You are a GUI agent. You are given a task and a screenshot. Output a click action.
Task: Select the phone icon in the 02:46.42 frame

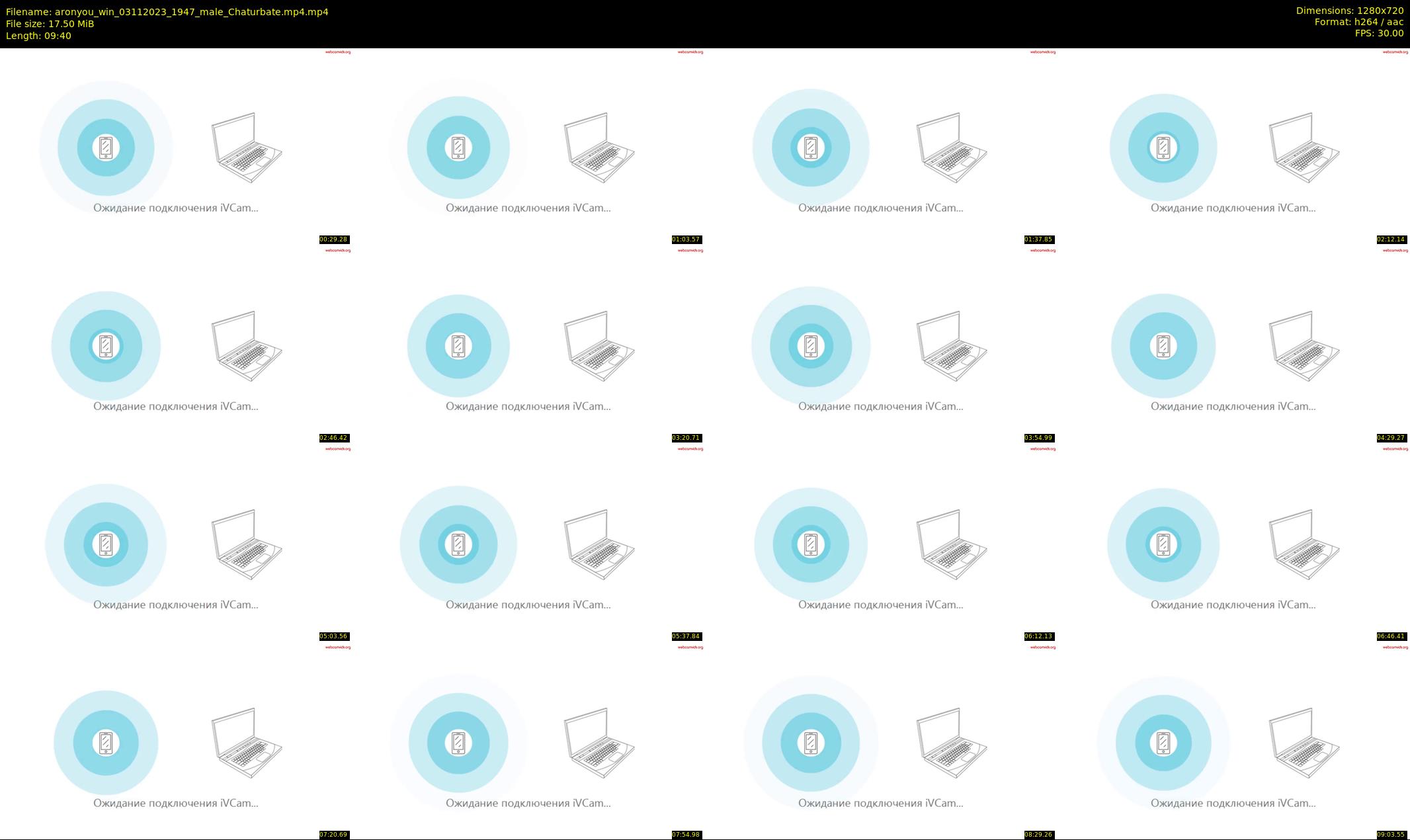(x=106, y=346)
